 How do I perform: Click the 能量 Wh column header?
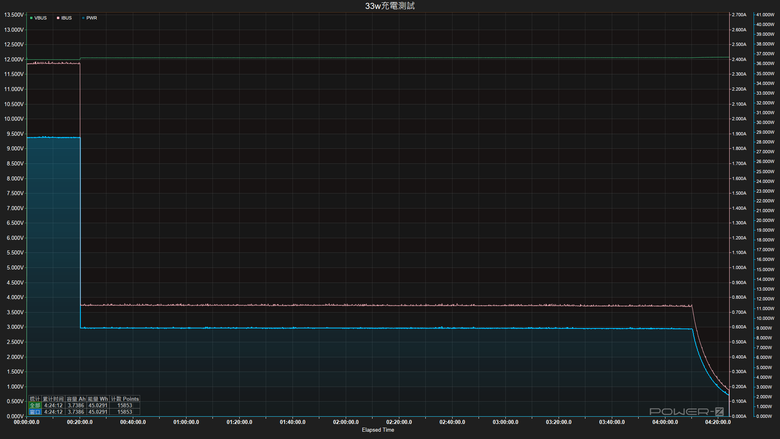98,399
